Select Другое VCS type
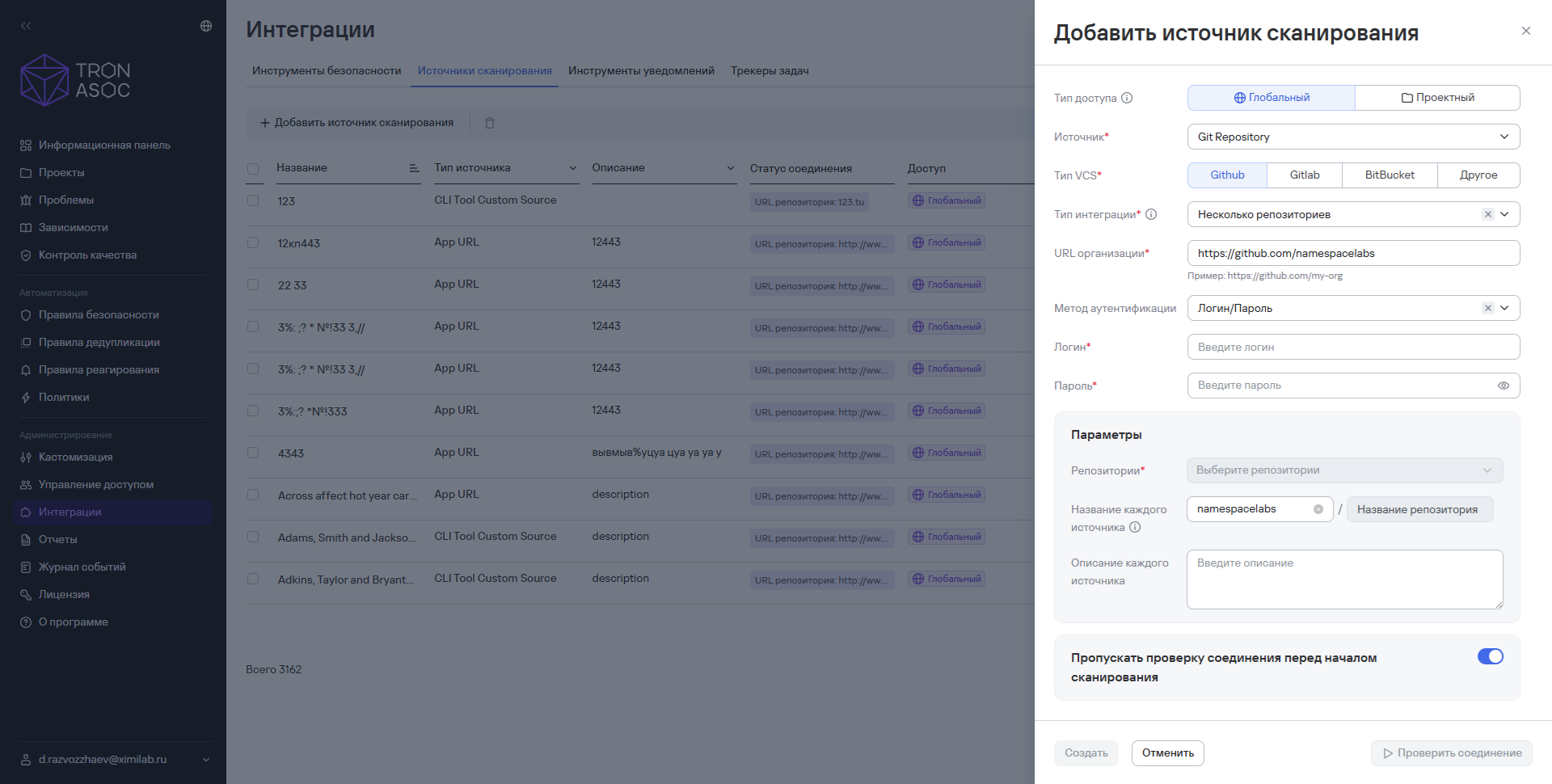The image size is (1552, 784). [x=1478, y=175]
